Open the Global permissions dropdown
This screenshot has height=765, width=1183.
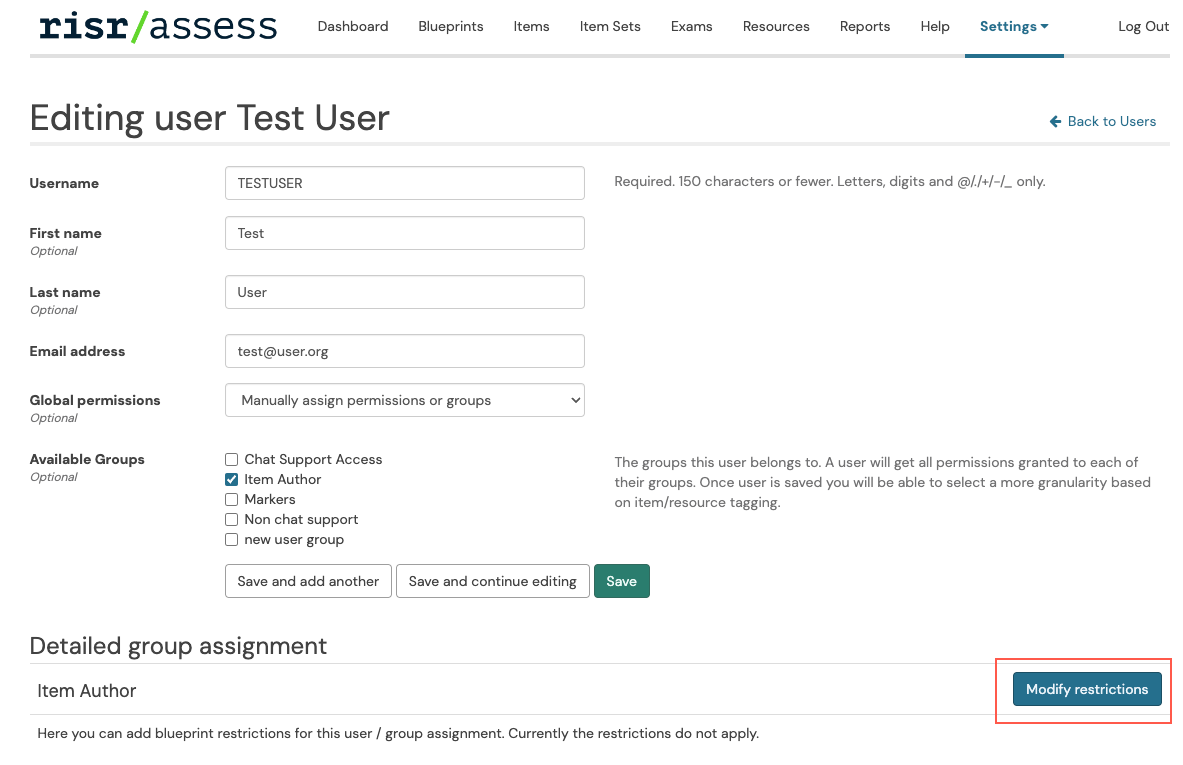[404, 399]
